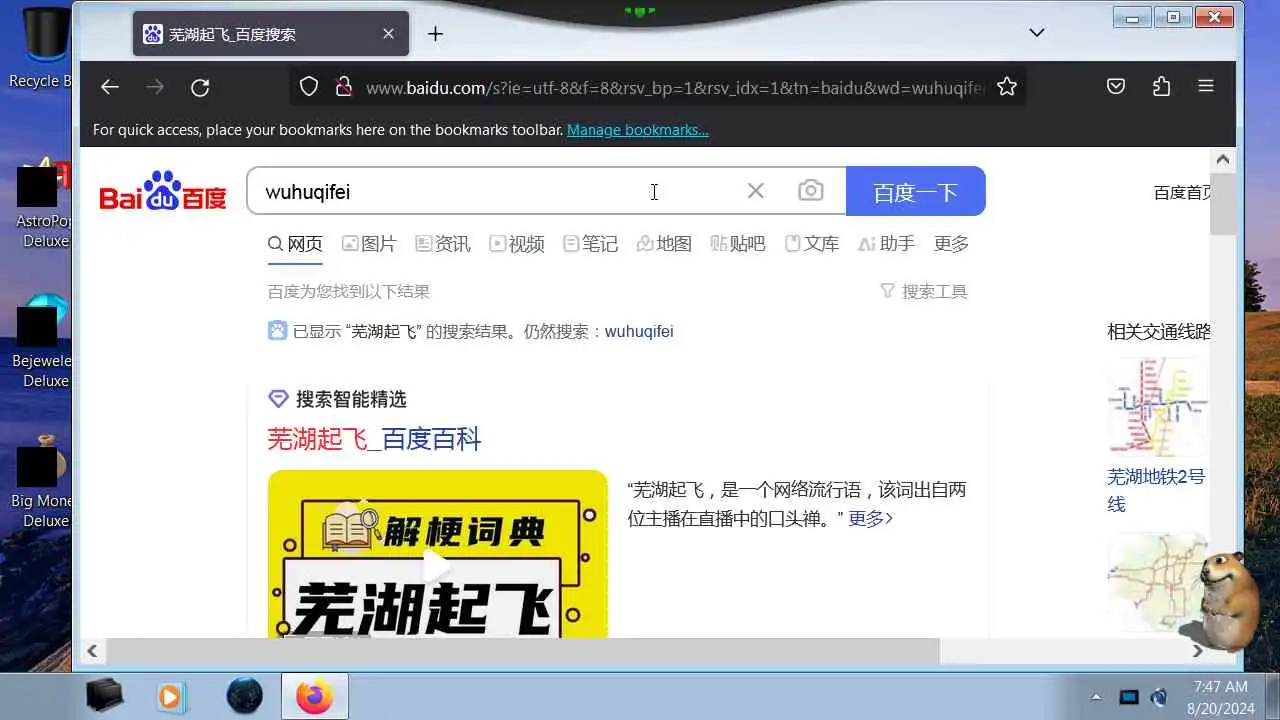Switch to 地图 map results
1280x720 pixels.
(x=665, y=244)
